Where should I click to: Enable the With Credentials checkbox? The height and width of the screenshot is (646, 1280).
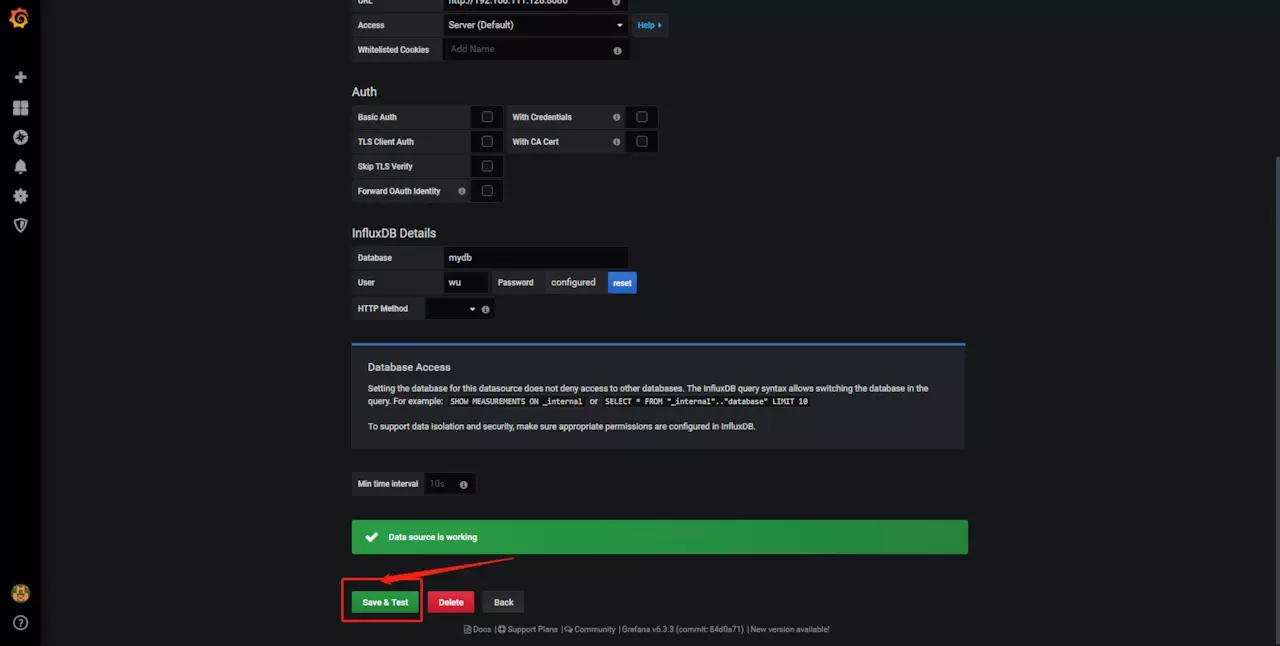pos(642,117)
